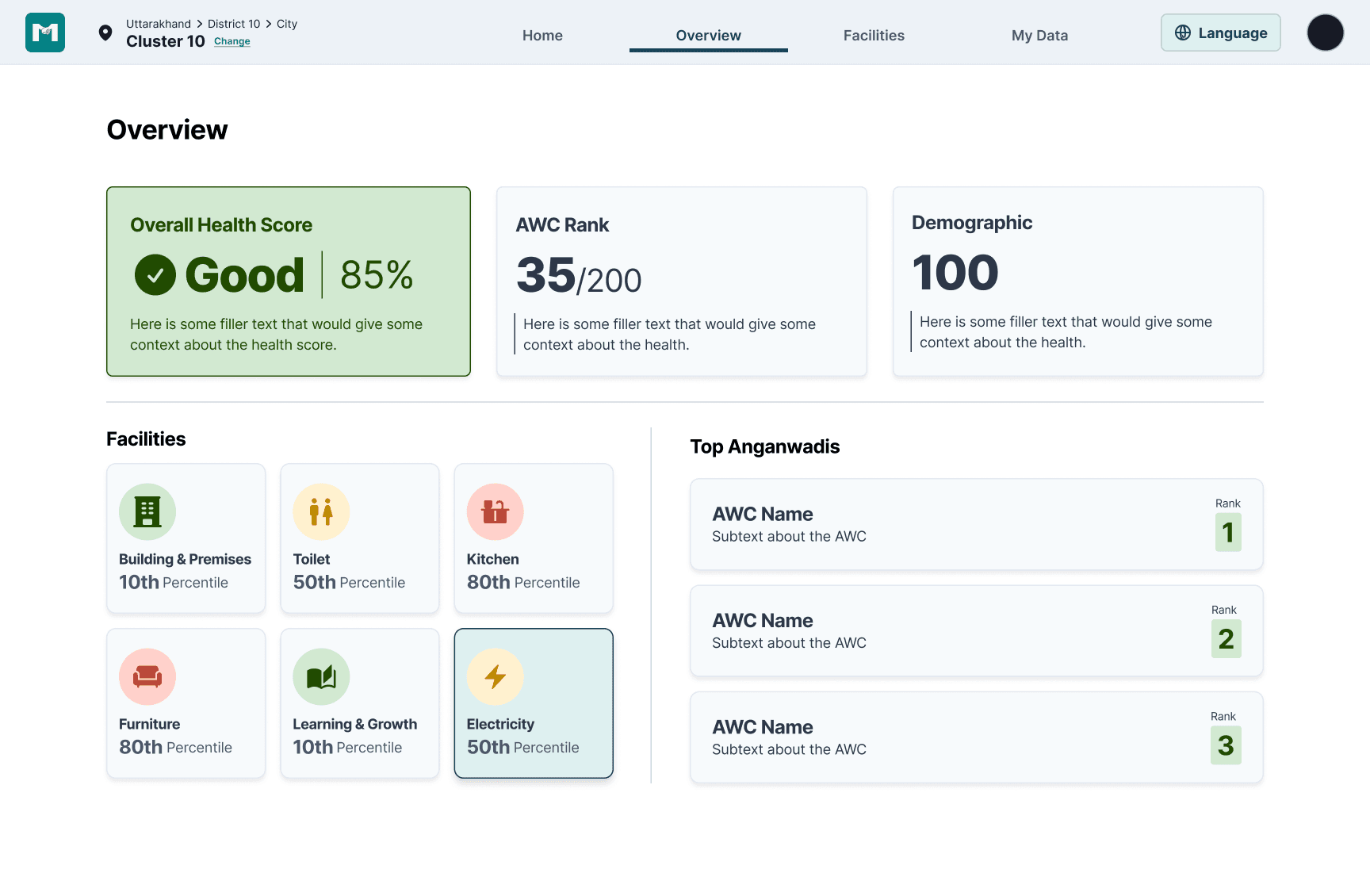Open the user profile avatar
1370x896 pixels.
coord(1325,33)
